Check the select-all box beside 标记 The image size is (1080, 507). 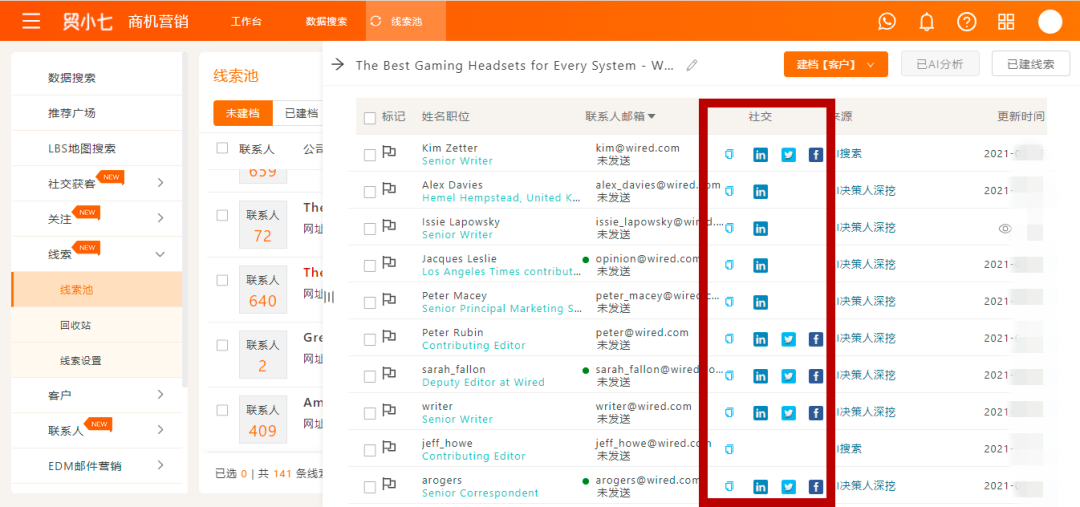point(370,118)
